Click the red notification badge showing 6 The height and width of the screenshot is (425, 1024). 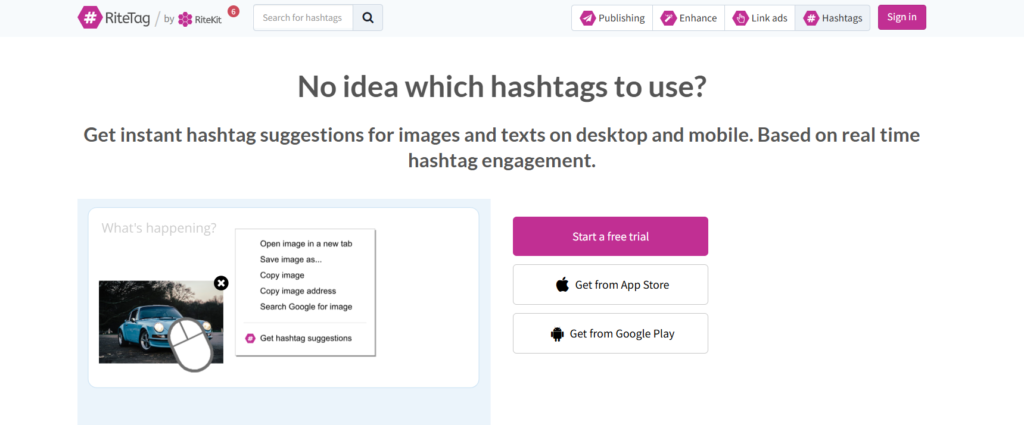pos(233,11)
